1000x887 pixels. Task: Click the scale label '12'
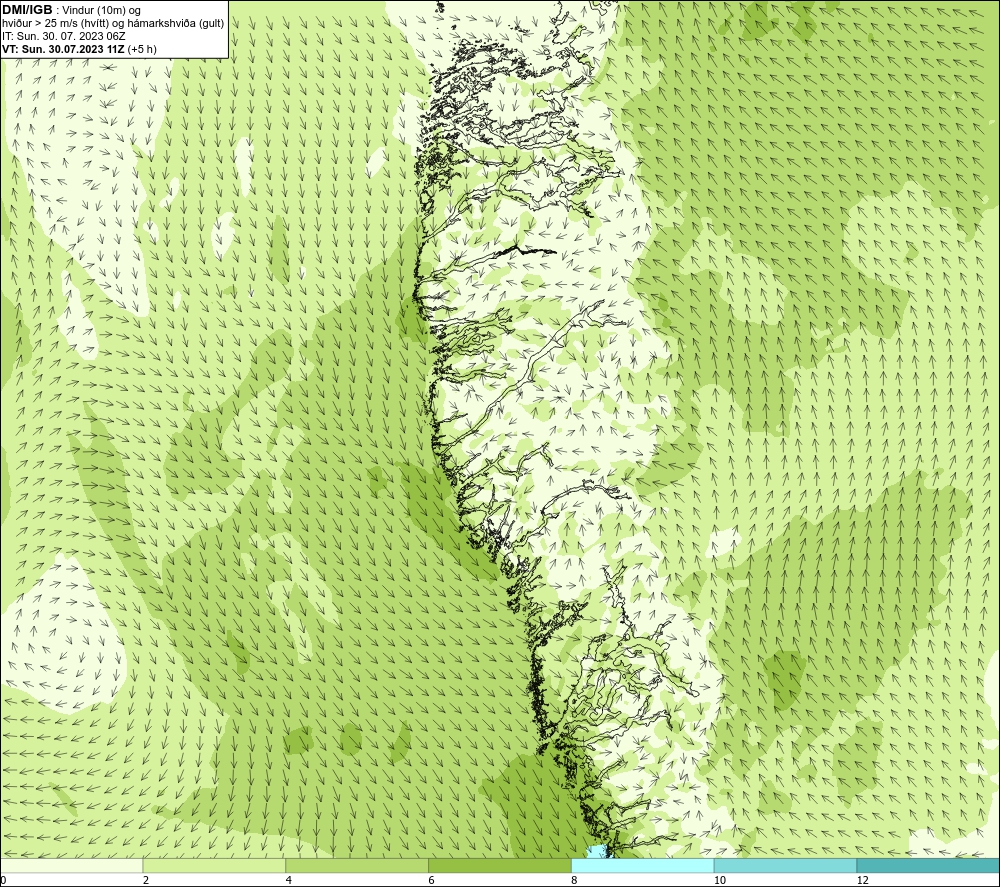863,880
